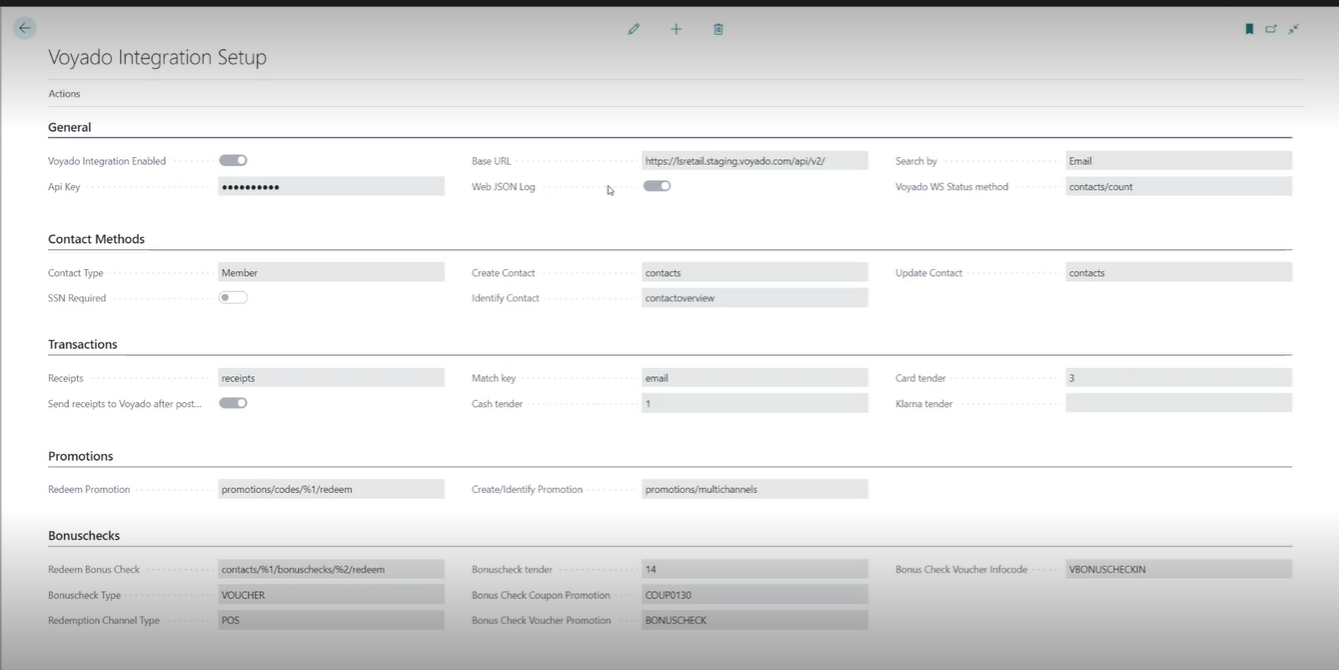The image size is (1339, 670).
Task: Open Redemption Channel Type field showing POS
Action: pyautogui.click(x=331, y=621)
